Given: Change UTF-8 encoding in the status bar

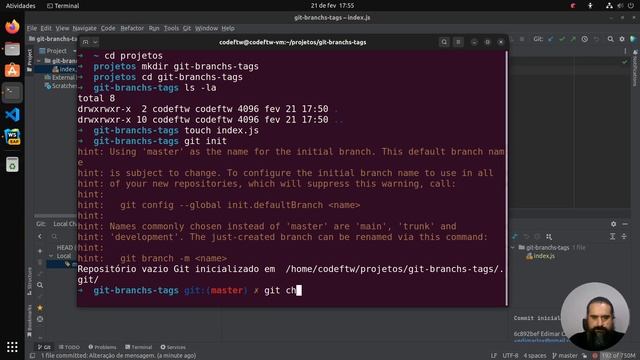Looking at the screenshot, I should pyautogui.click(x=510, y=356).
